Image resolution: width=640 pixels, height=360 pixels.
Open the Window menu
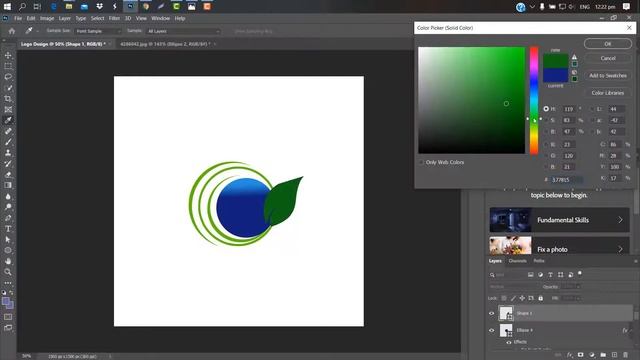pyautogui.click(x=160, y=18)
